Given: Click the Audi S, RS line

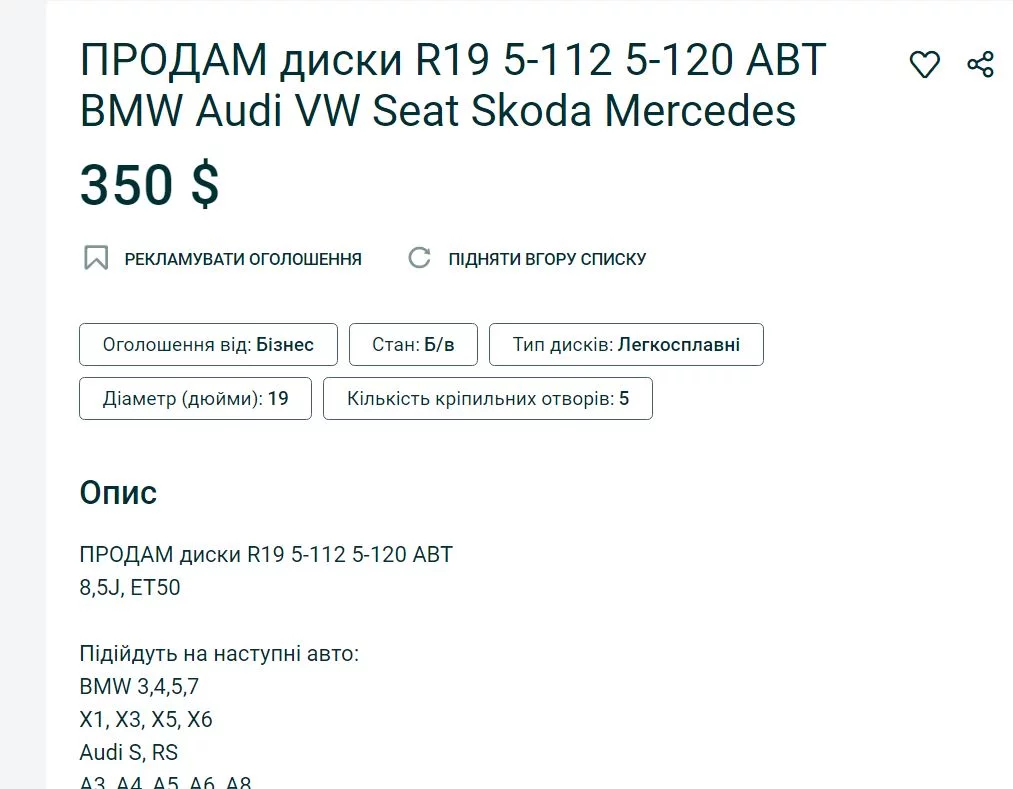Looking at the screenshot, I should [x=129, y=752].
